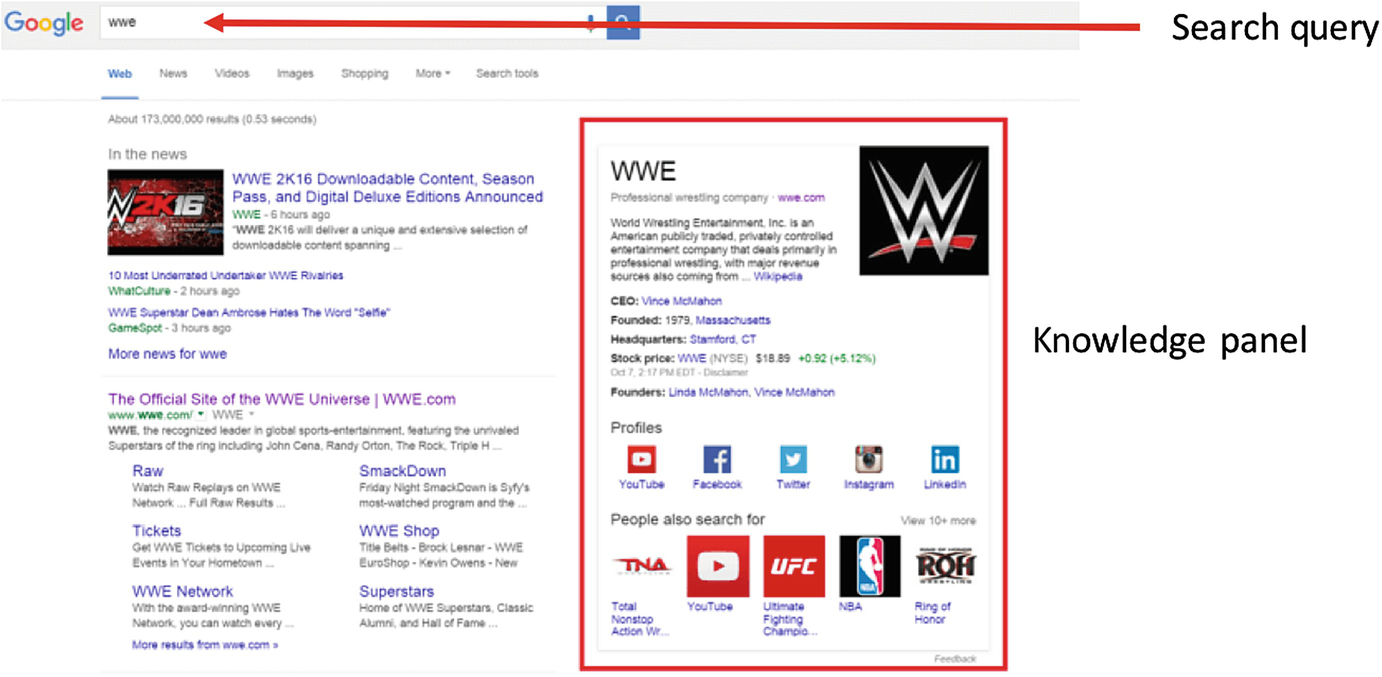Screen dimensions: 1382x677
Task: Switch to the Web tab
Action: (120, 74)
